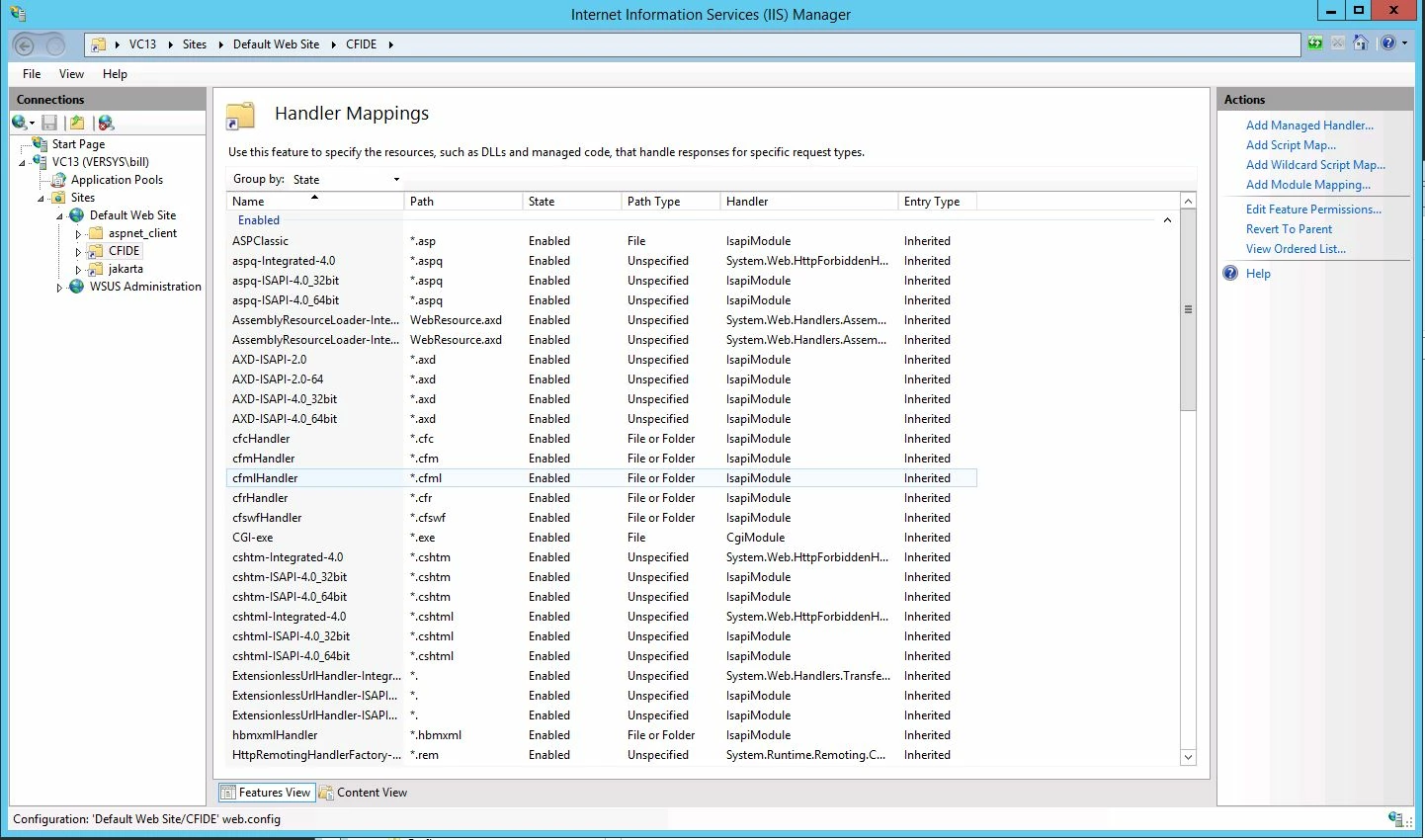Viewport: 1425px width, 840px height.
Task: Click the Start Page icon in tree
Action: click(x=41, y=143)
